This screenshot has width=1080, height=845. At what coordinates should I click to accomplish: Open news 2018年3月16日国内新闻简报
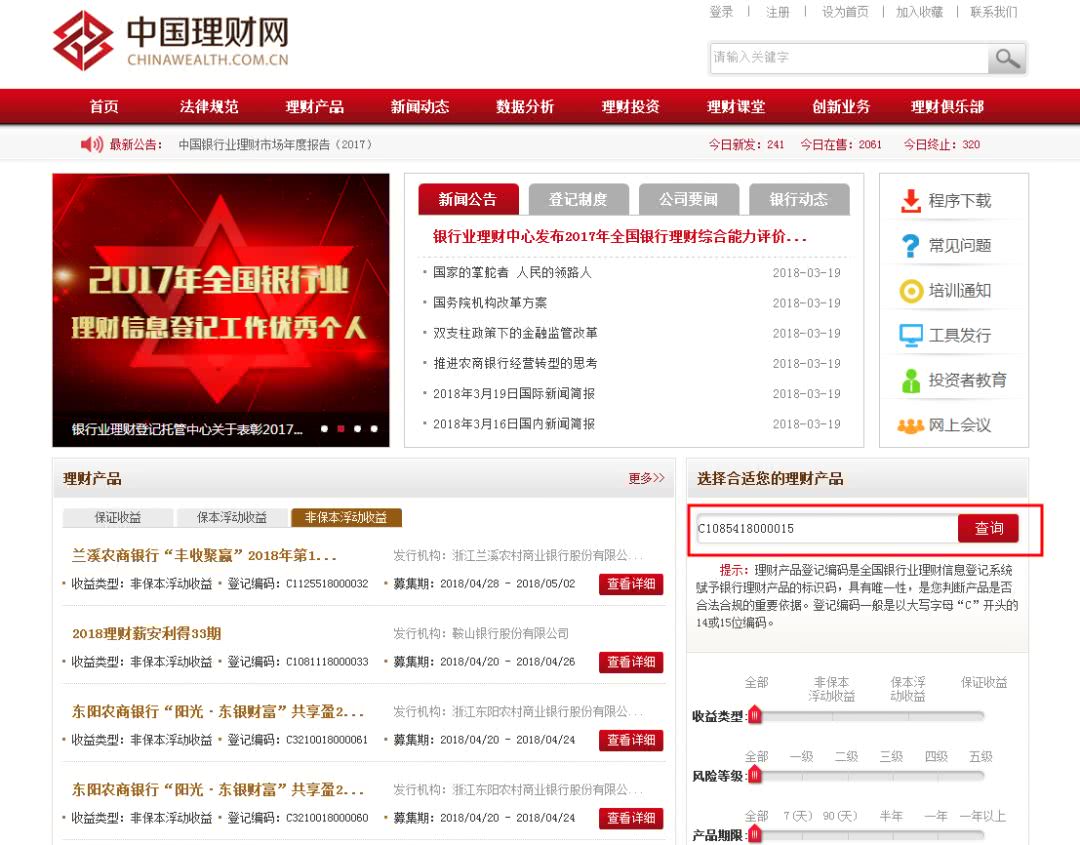514,424
